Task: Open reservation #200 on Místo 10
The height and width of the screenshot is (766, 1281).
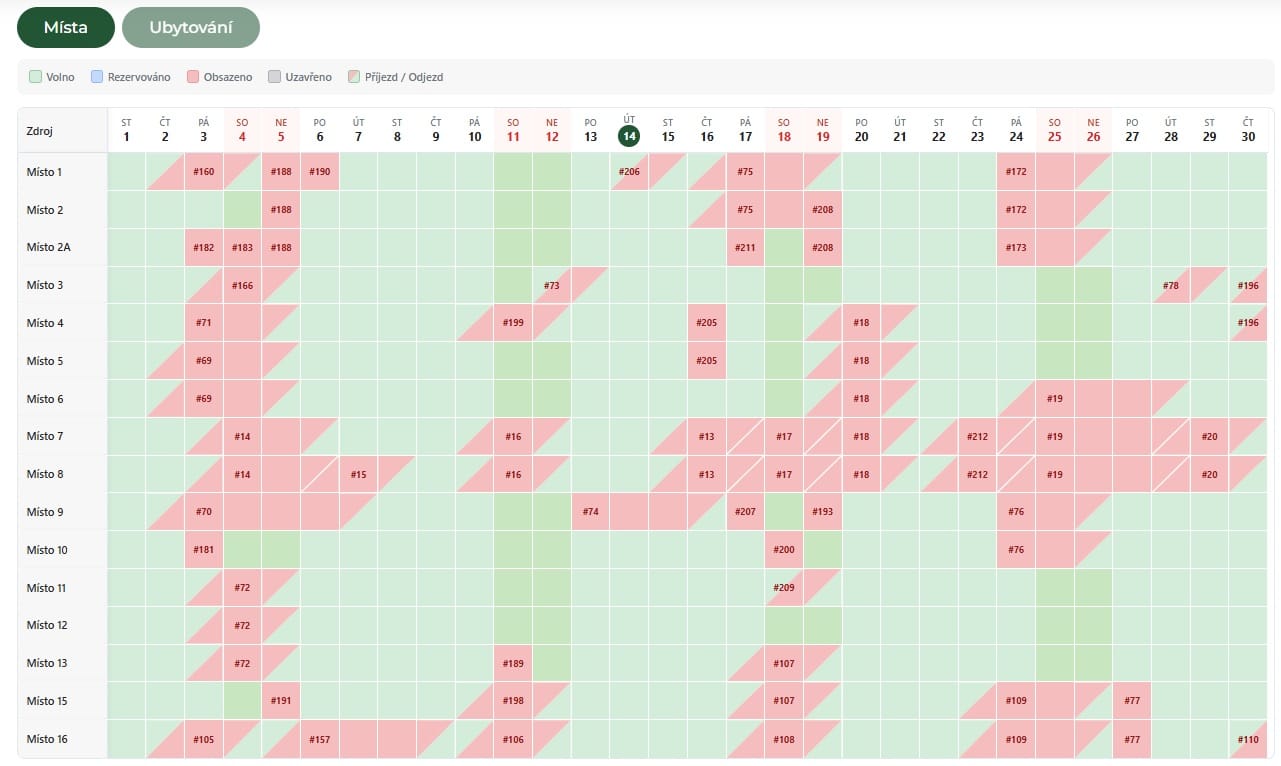Action: click(x=784, y=550)
